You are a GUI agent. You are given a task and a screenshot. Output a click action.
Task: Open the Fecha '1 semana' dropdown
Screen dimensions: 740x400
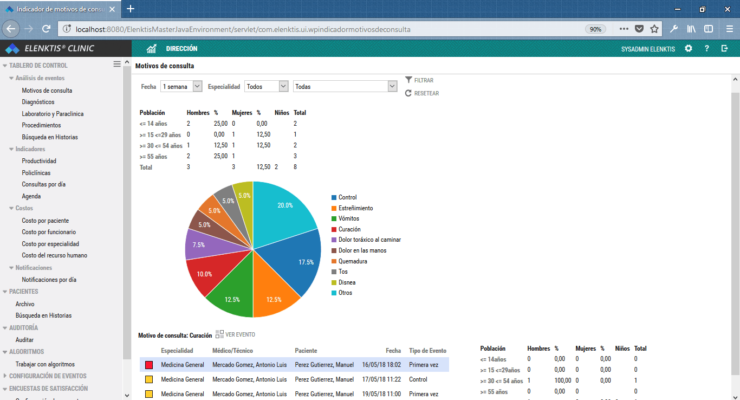pyautogui.click(x=181, y=87)
